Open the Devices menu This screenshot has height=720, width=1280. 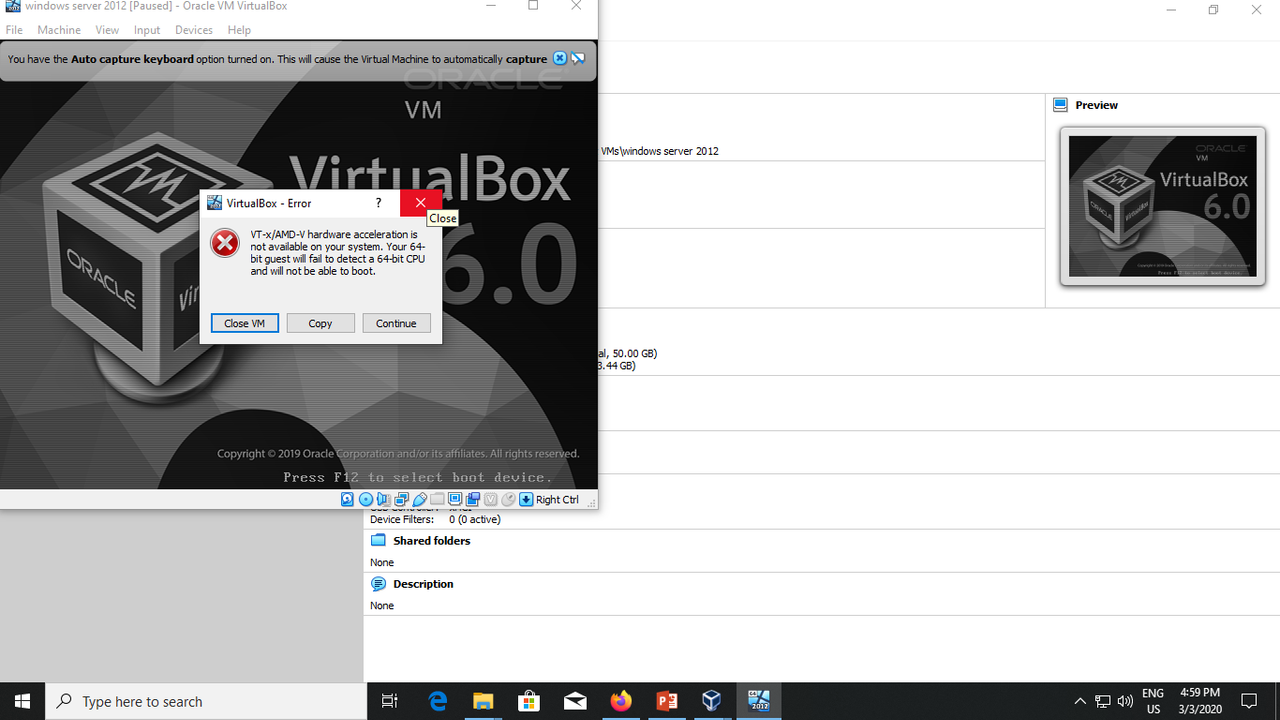pyautogui.click(x=194, y=30)
